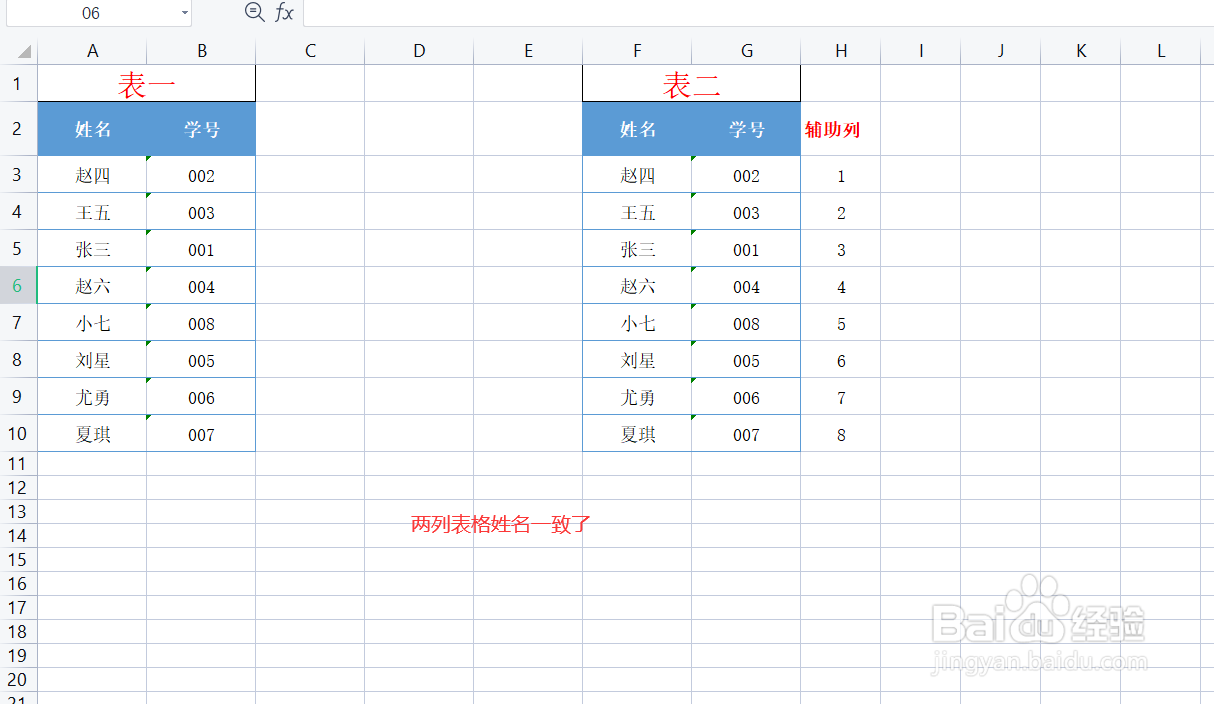Viewport: 1214px width, 704px height.
Task: Click the 学号 header of table two
Action: pos(746,130)
